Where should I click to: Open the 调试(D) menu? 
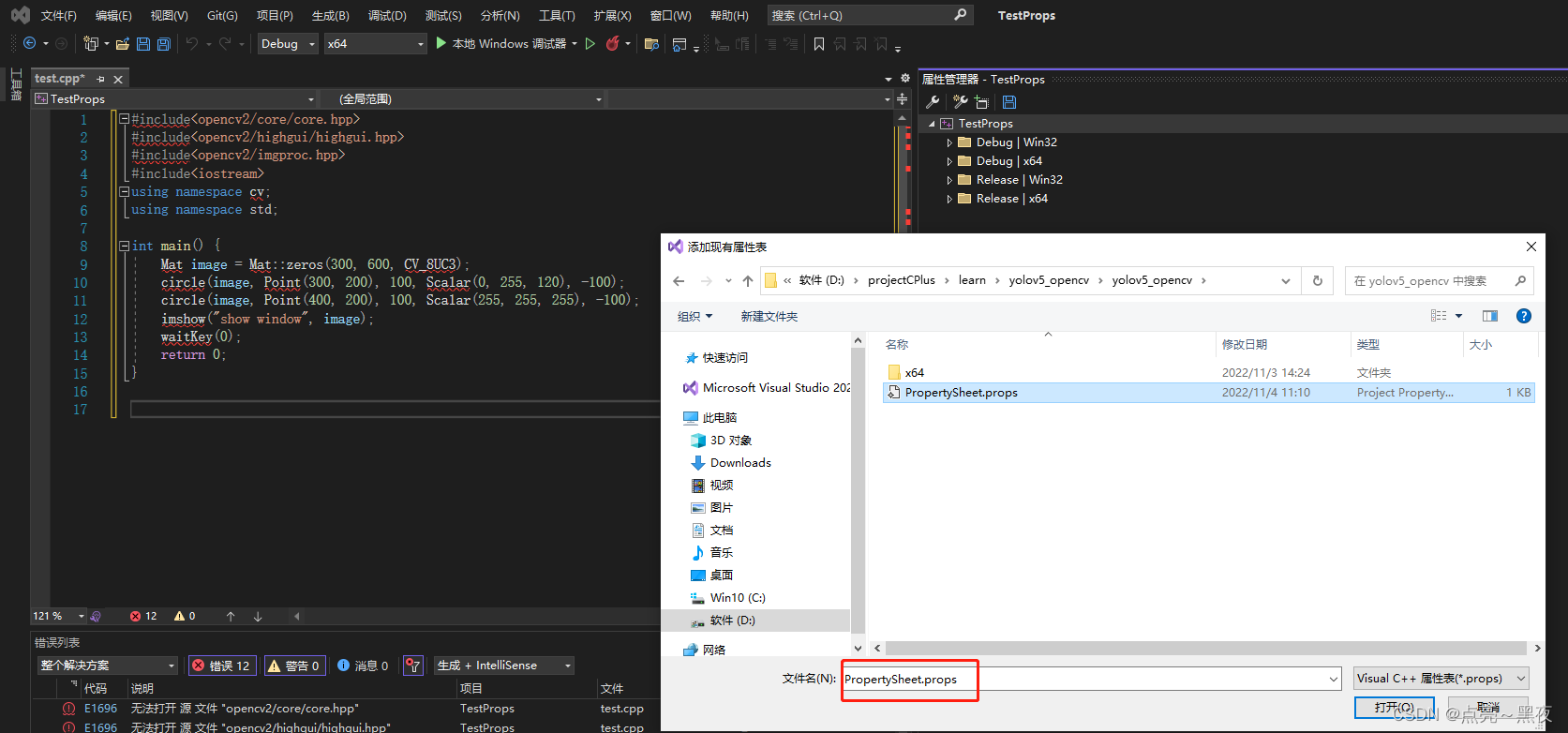point(387,16)
